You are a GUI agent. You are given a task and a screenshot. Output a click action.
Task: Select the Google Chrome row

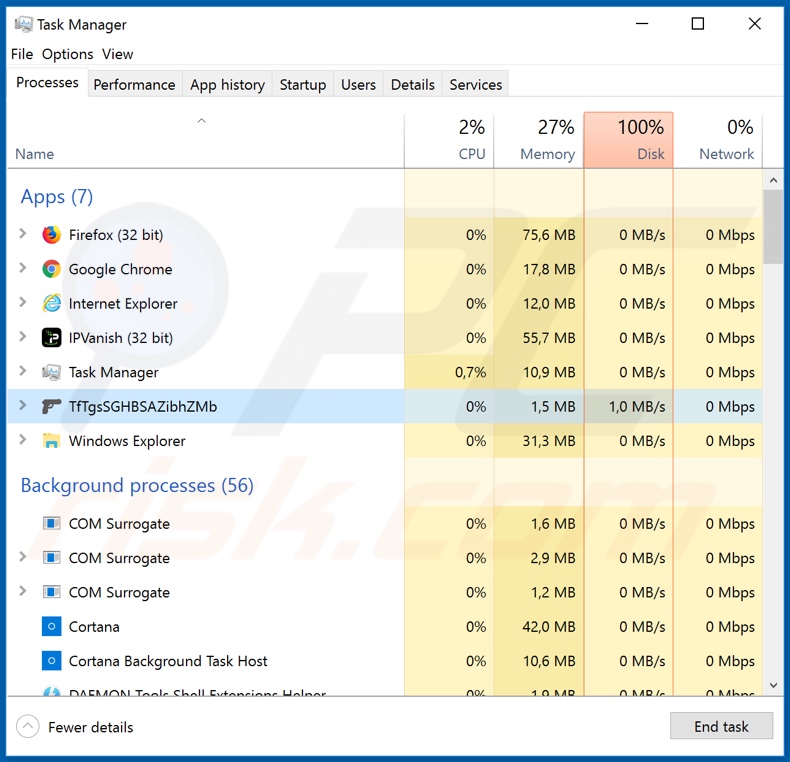point(385,269)
